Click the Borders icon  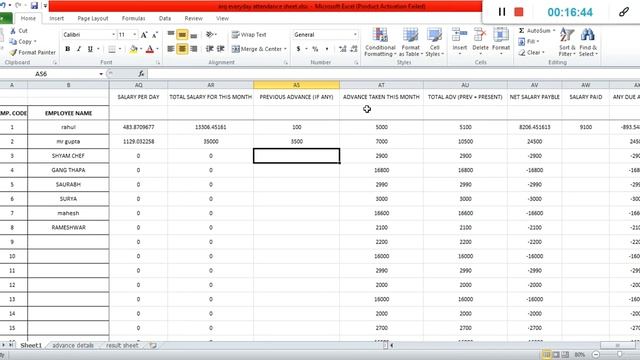(x=112, y=49)
